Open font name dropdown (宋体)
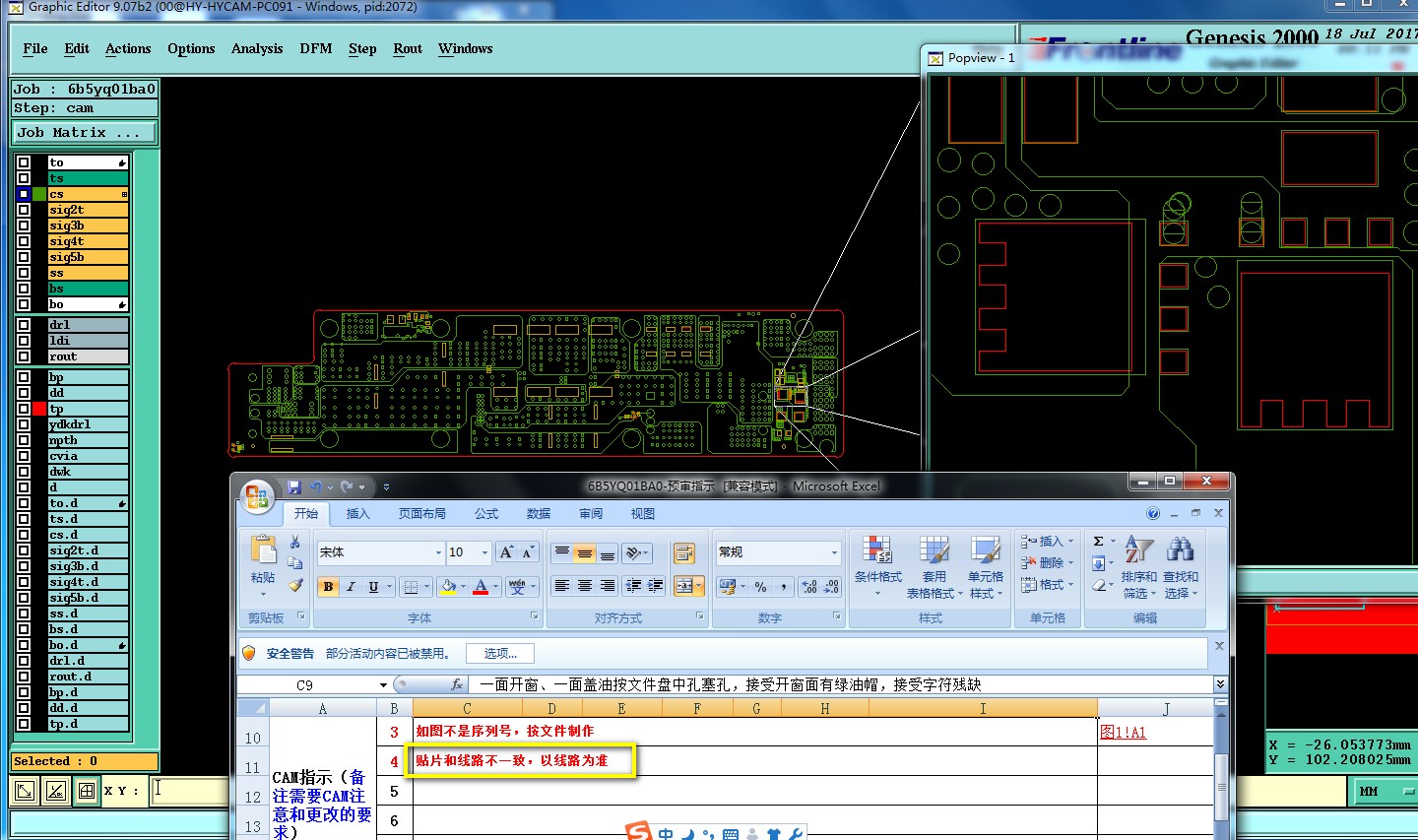 pos(439,552)
